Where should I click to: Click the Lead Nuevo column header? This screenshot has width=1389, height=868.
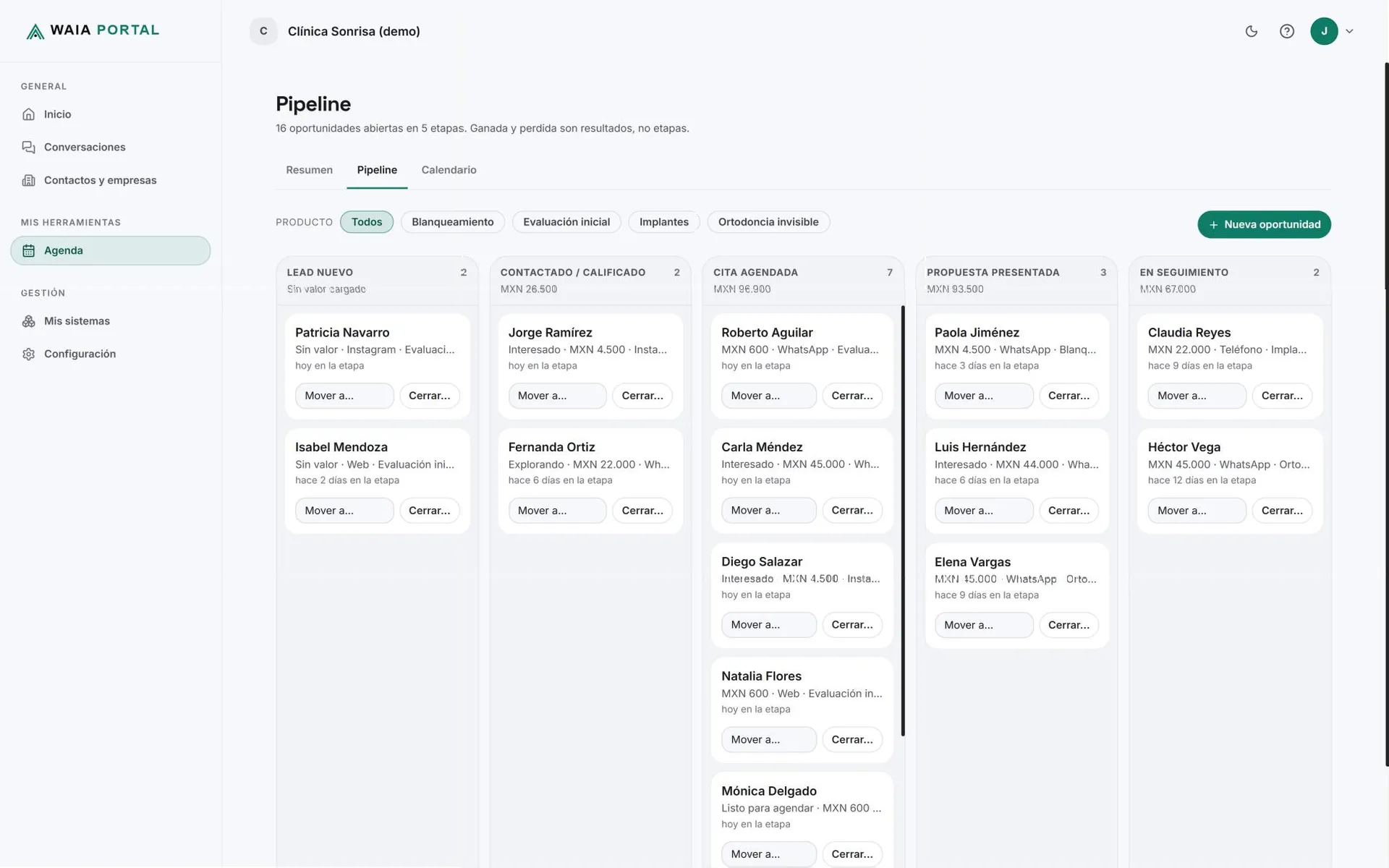click(x=377, y=280)
